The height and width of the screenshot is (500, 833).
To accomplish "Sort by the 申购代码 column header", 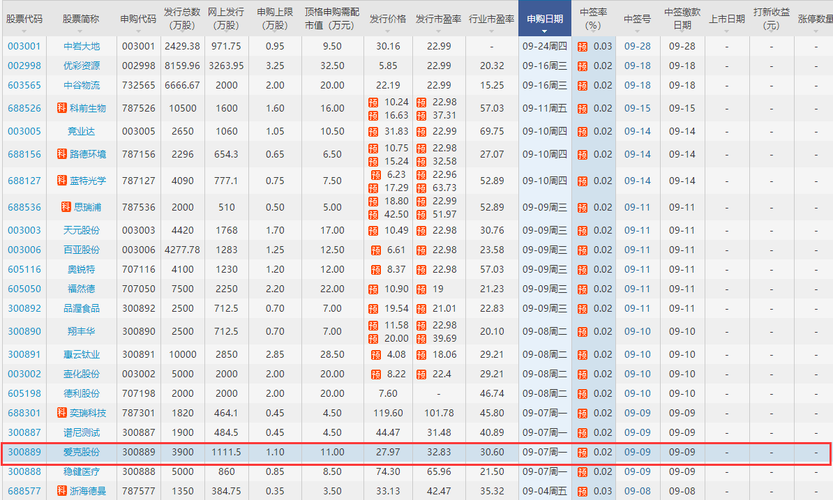I will (138, 19).
